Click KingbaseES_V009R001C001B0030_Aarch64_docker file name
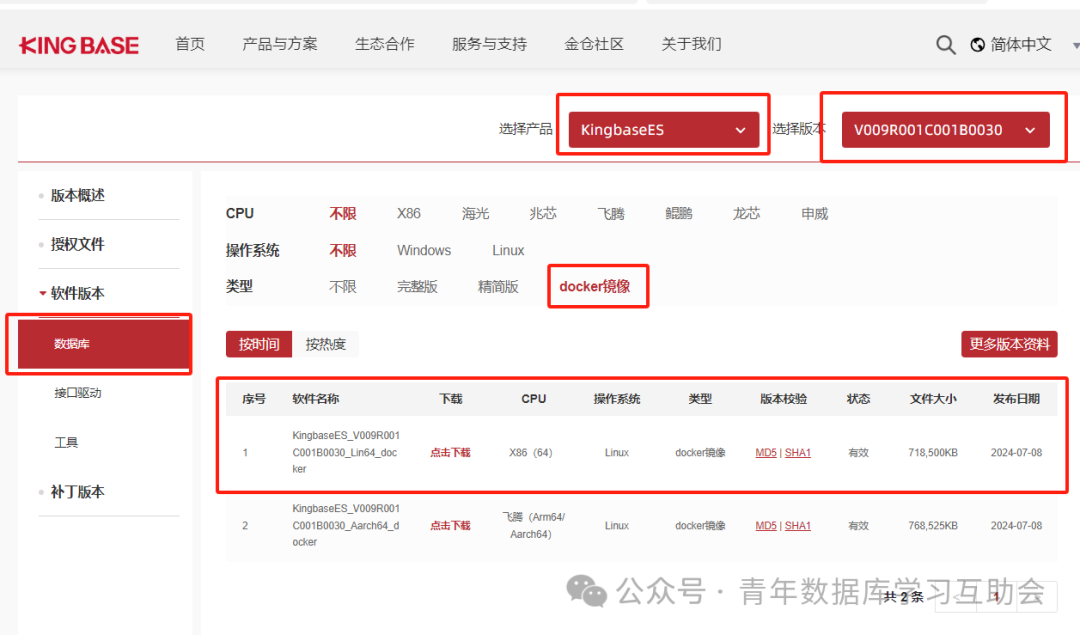The image size is (1080, 635). (346, 525)
